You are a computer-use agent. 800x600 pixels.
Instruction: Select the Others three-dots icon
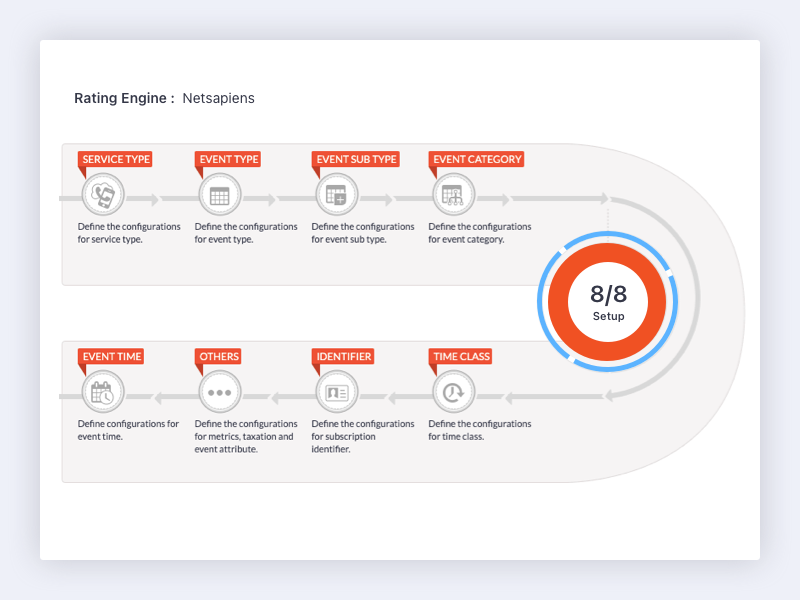[x=220, y=392]
